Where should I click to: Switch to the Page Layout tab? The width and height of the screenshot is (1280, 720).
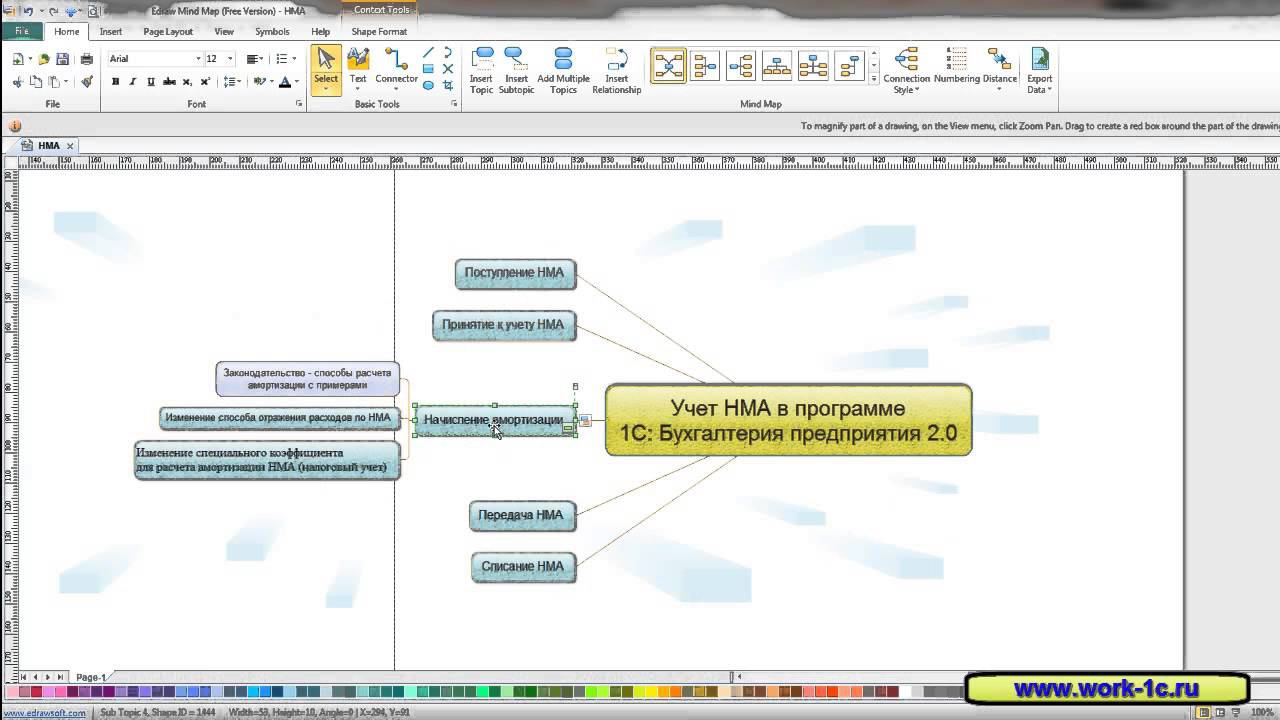pos(168,32)
